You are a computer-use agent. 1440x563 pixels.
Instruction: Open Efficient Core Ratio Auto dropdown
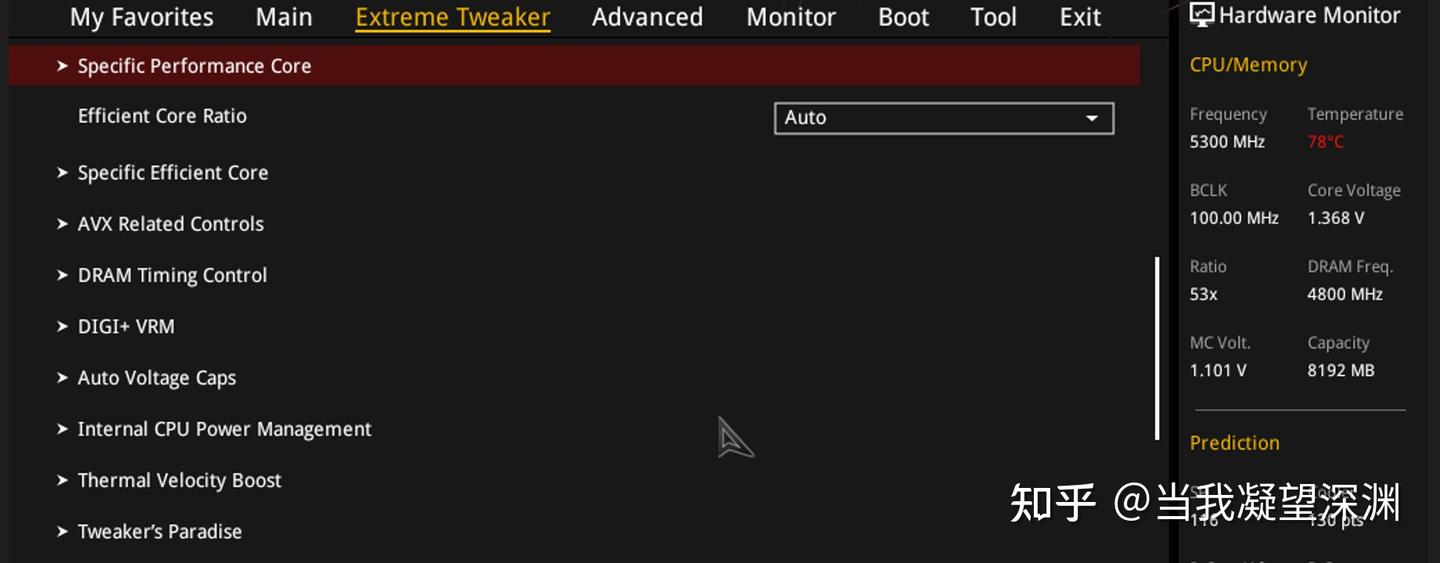(944, 117)
